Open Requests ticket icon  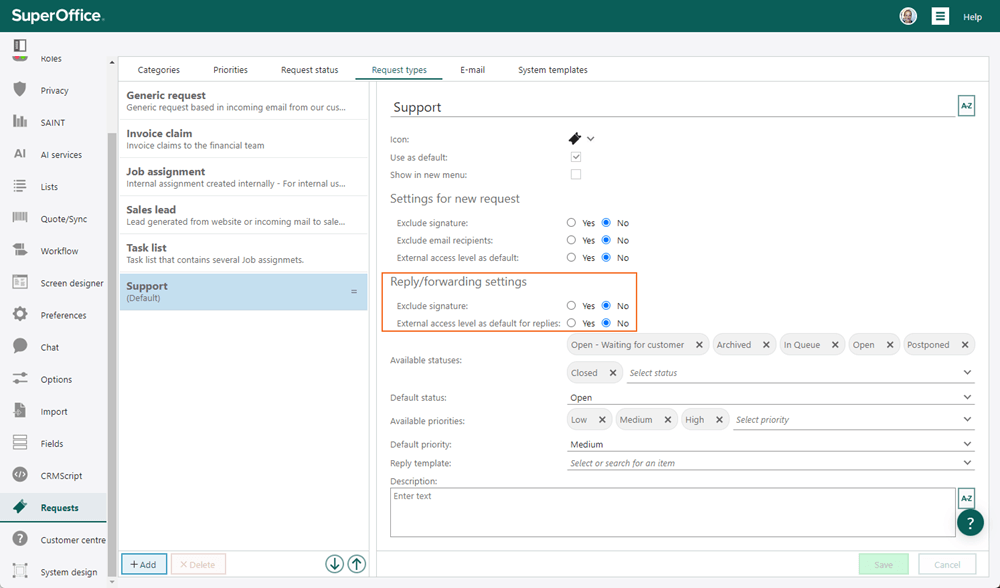click(x=20, y=506)
